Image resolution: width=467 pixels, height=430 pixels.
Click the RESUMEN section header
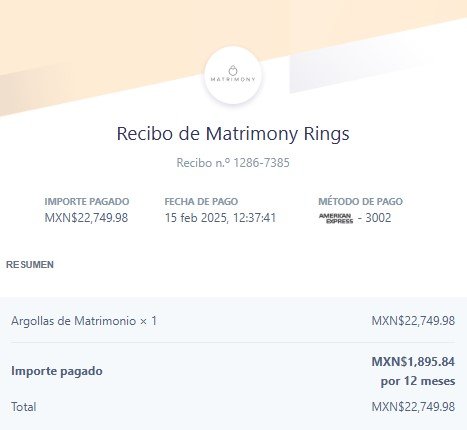click(x=30, y=265)
